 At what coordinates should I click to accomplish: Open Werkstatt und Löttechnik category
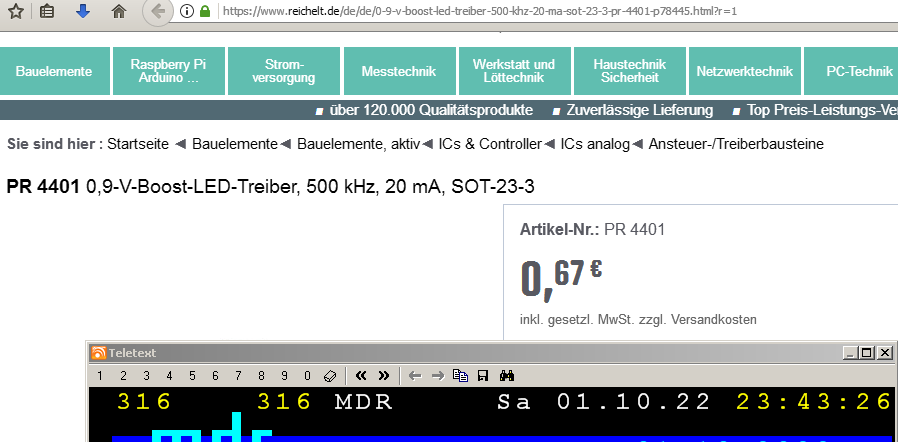pos(514,72)
